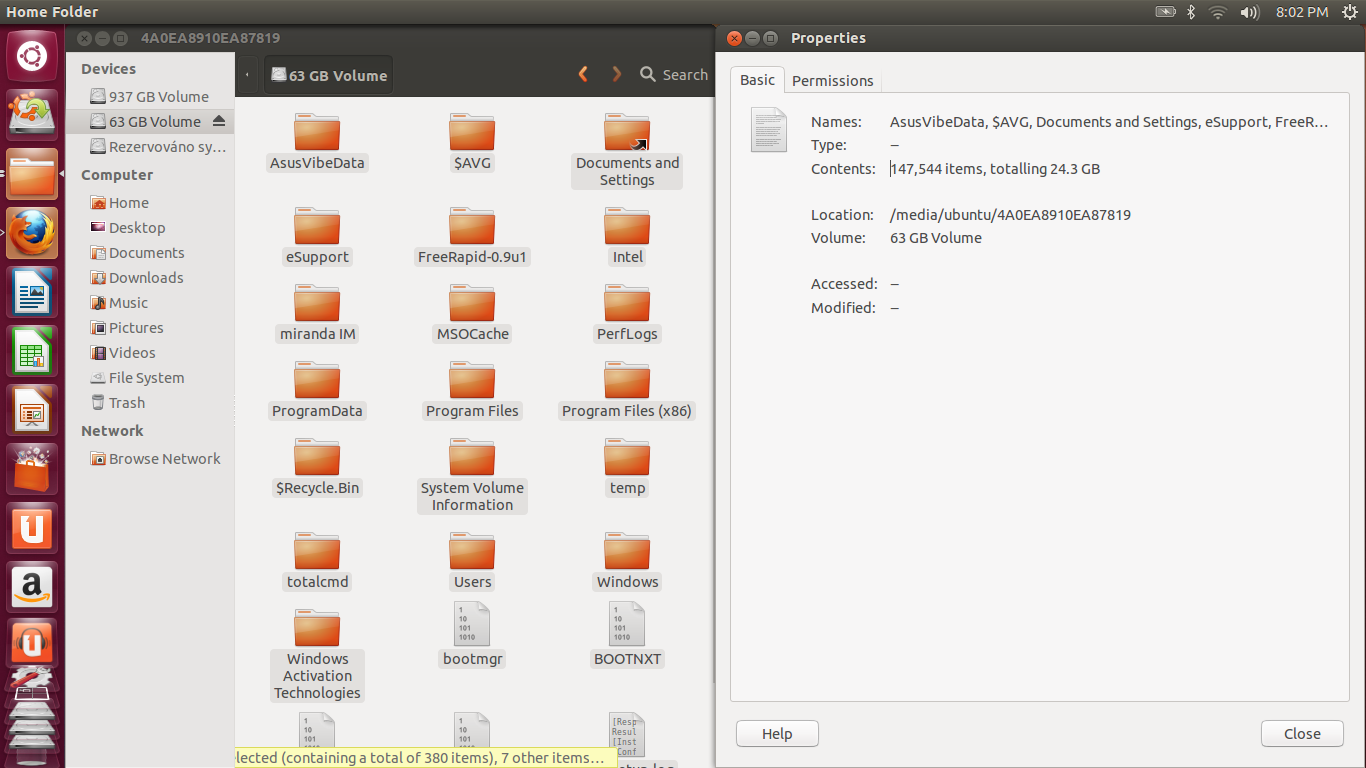Open the sound volume indicator
The width and height of the screenshot is (1366, 768).
(1249, 12)
